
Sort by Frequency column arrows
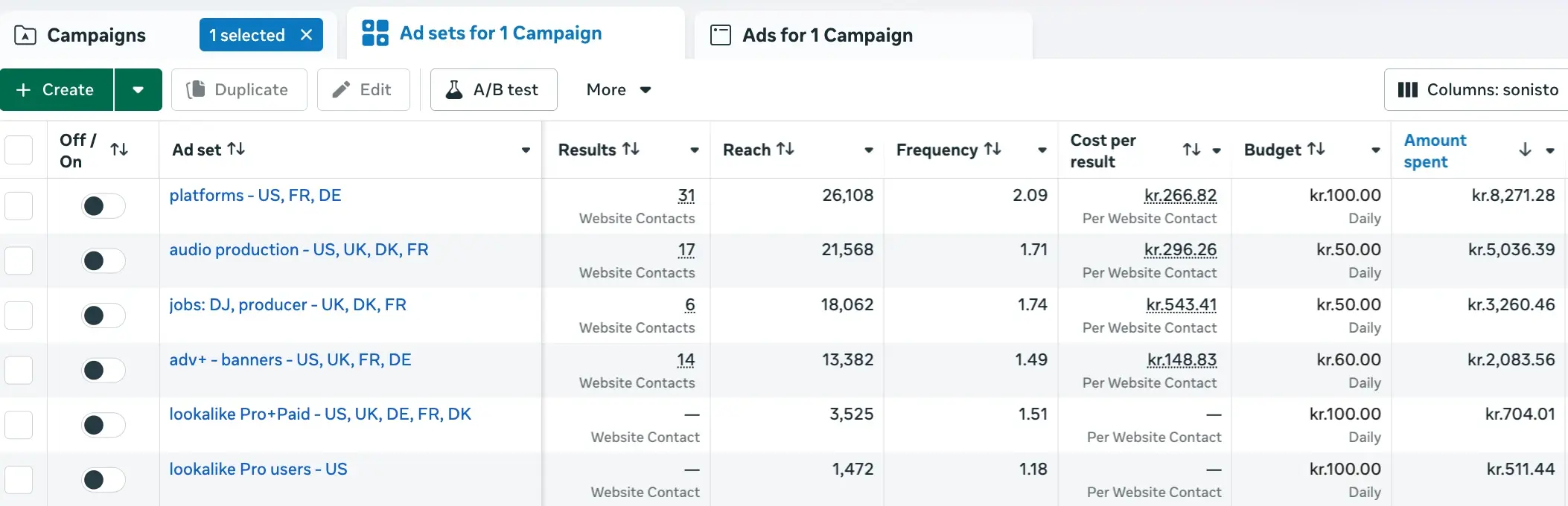(x=992, y=149)
